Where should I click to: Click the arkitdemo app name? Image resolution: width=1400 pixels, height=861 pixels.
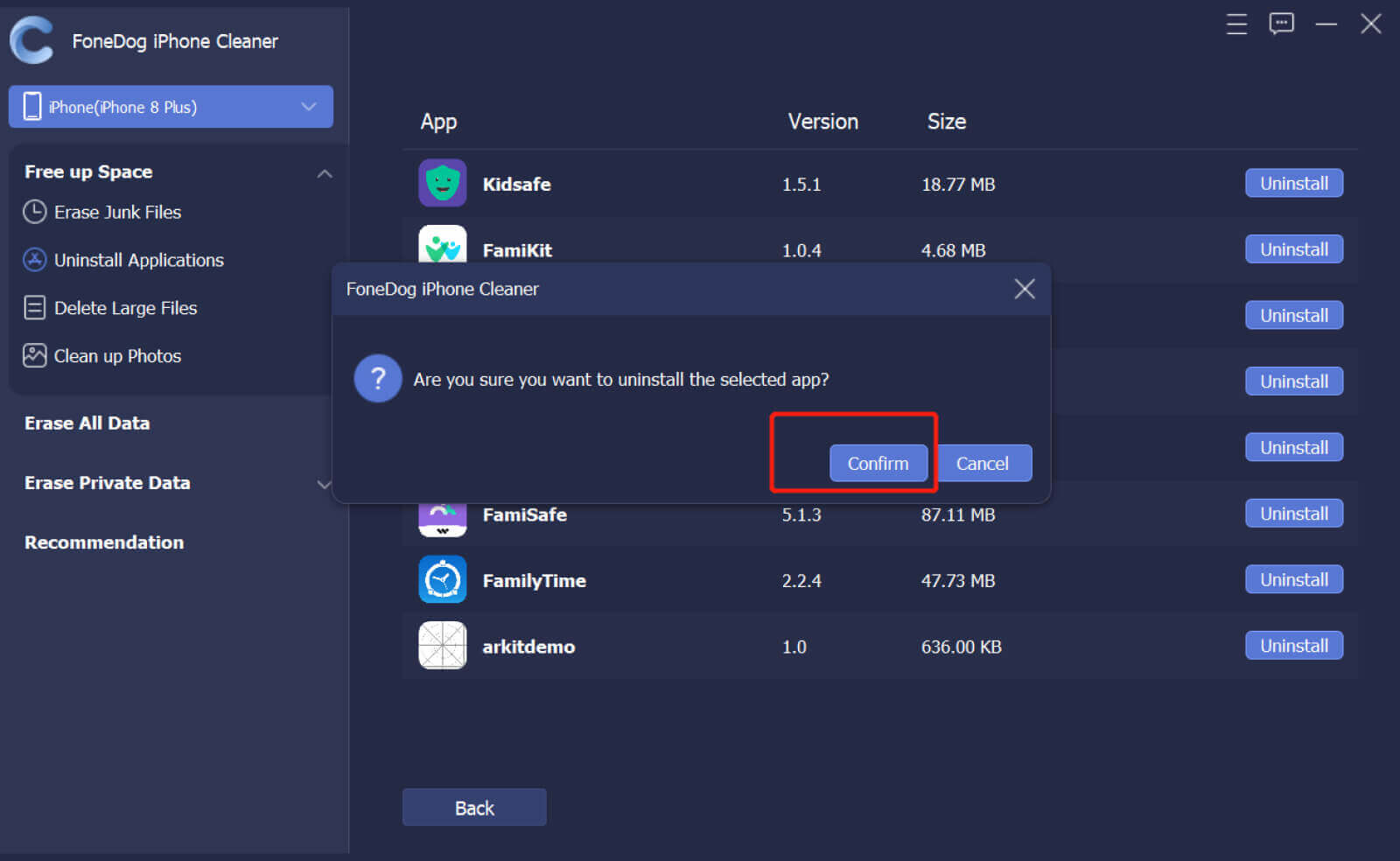pyautogui.click(x=528, y=647)
